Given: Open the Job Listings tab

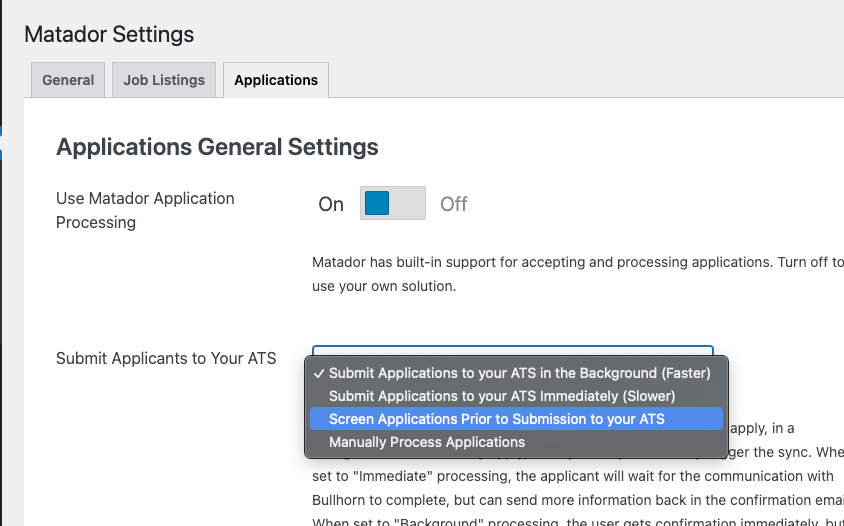Looking at the screenshot, I should coord(164,80).
